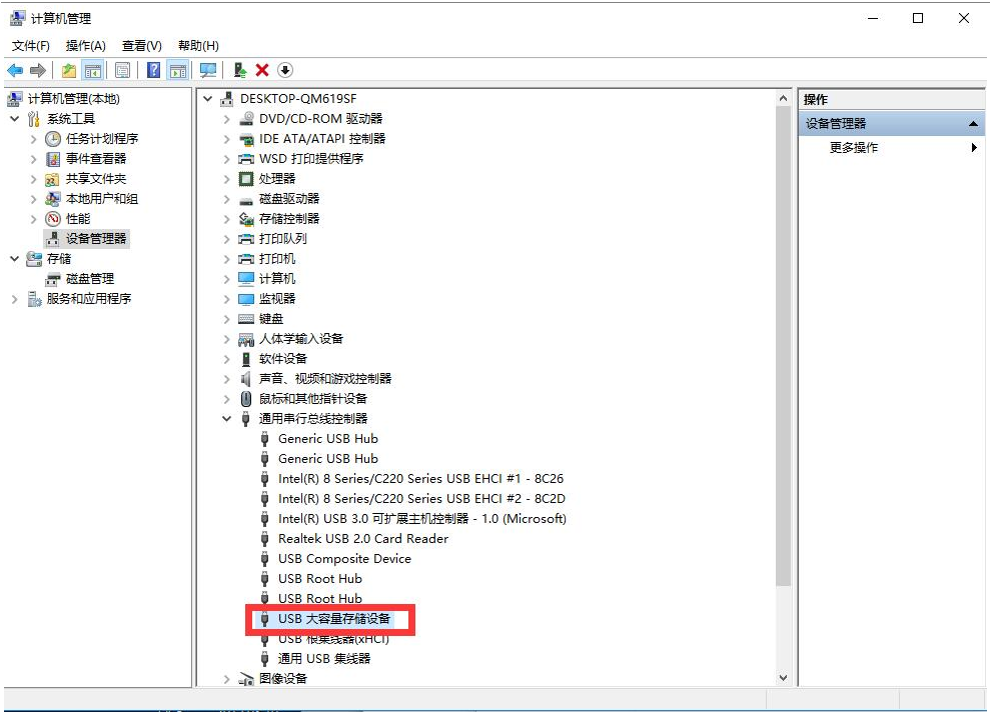Viewport: 990px width, 714px height.
Task: Click the Update Driver green arrow icon
Action: [240, 70]
